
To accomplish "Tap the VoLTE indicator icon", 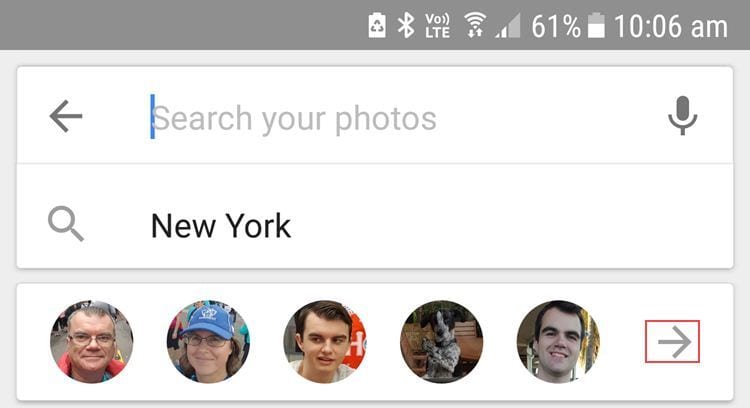I will (438, 26).
